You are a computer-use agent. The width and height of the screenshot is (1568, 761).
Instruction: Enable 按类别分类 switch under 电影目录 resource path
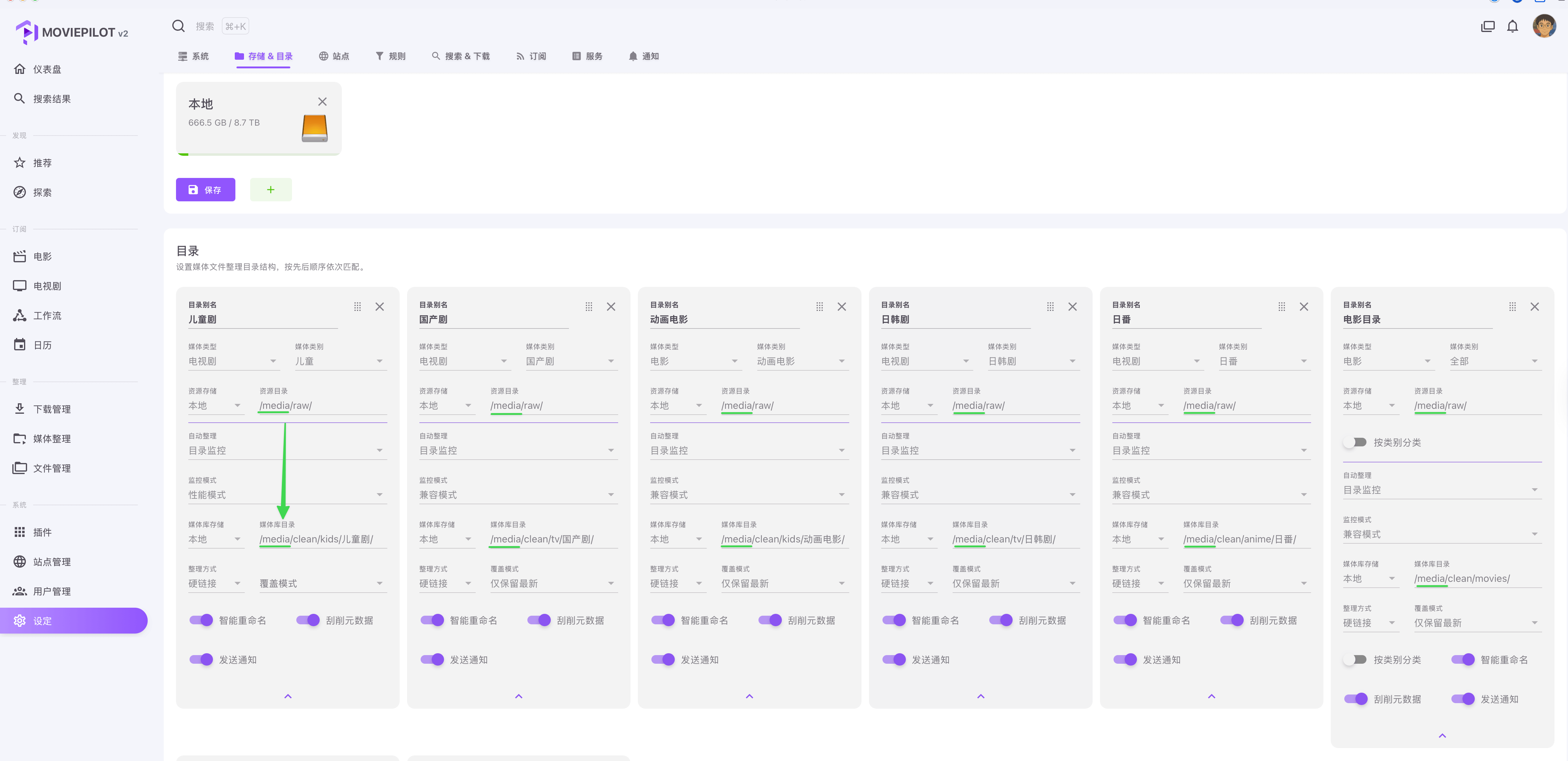coord(1356,443)
